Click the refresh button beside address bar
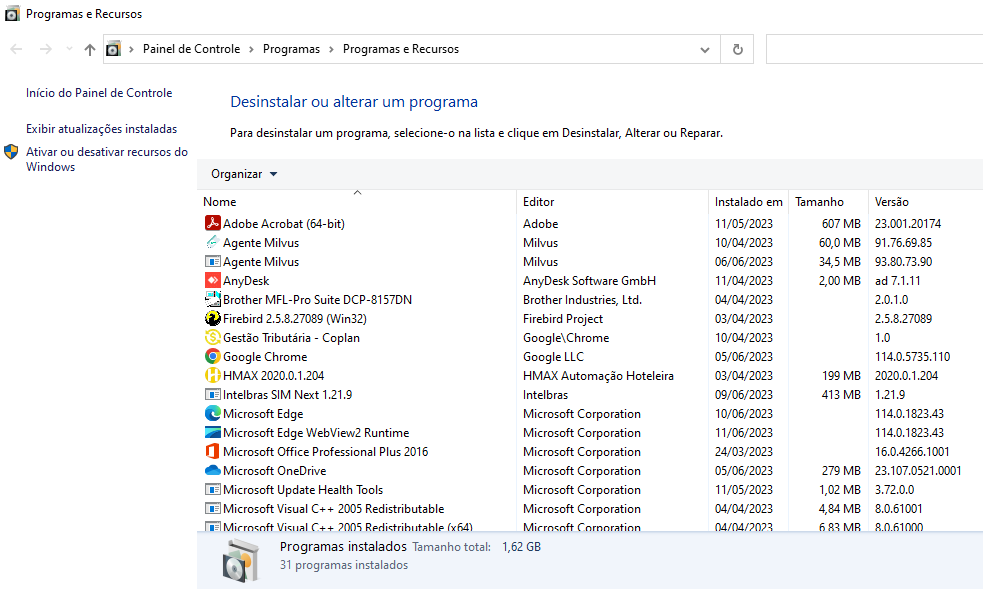 tap(738, 49)
